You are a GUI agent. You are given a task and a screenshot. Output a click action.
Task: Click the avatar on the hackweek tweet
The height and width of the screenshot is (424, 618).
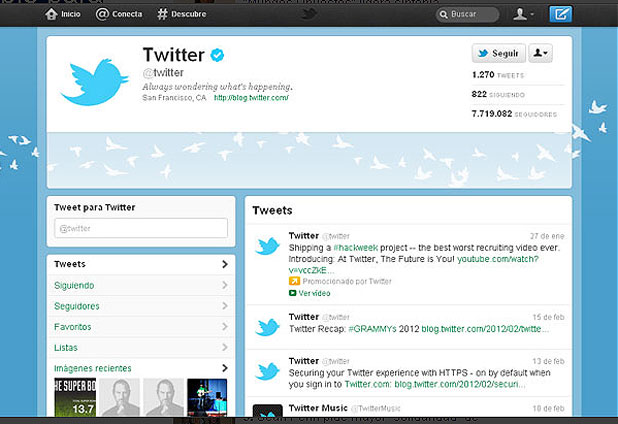coord(267,246)
